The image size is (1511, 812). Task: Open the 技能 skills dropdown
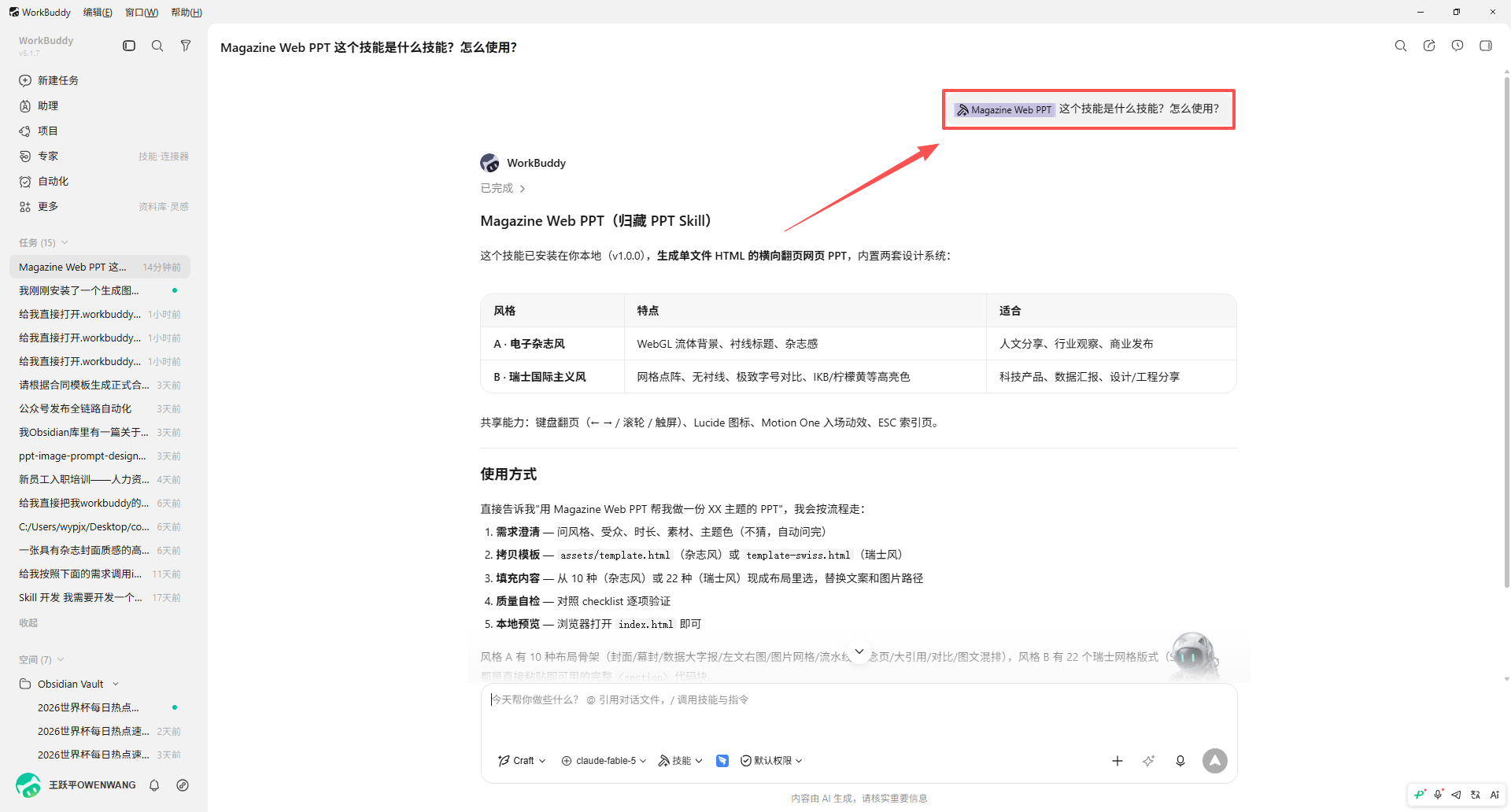pyautogui.click(x=681, y=761)
